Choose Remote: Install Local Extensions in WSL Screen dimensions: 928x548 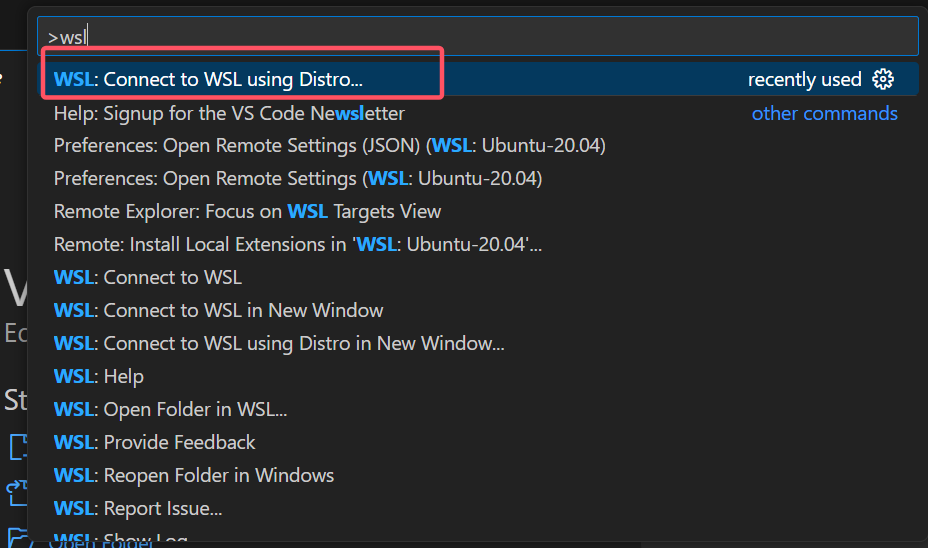(478, 244)
